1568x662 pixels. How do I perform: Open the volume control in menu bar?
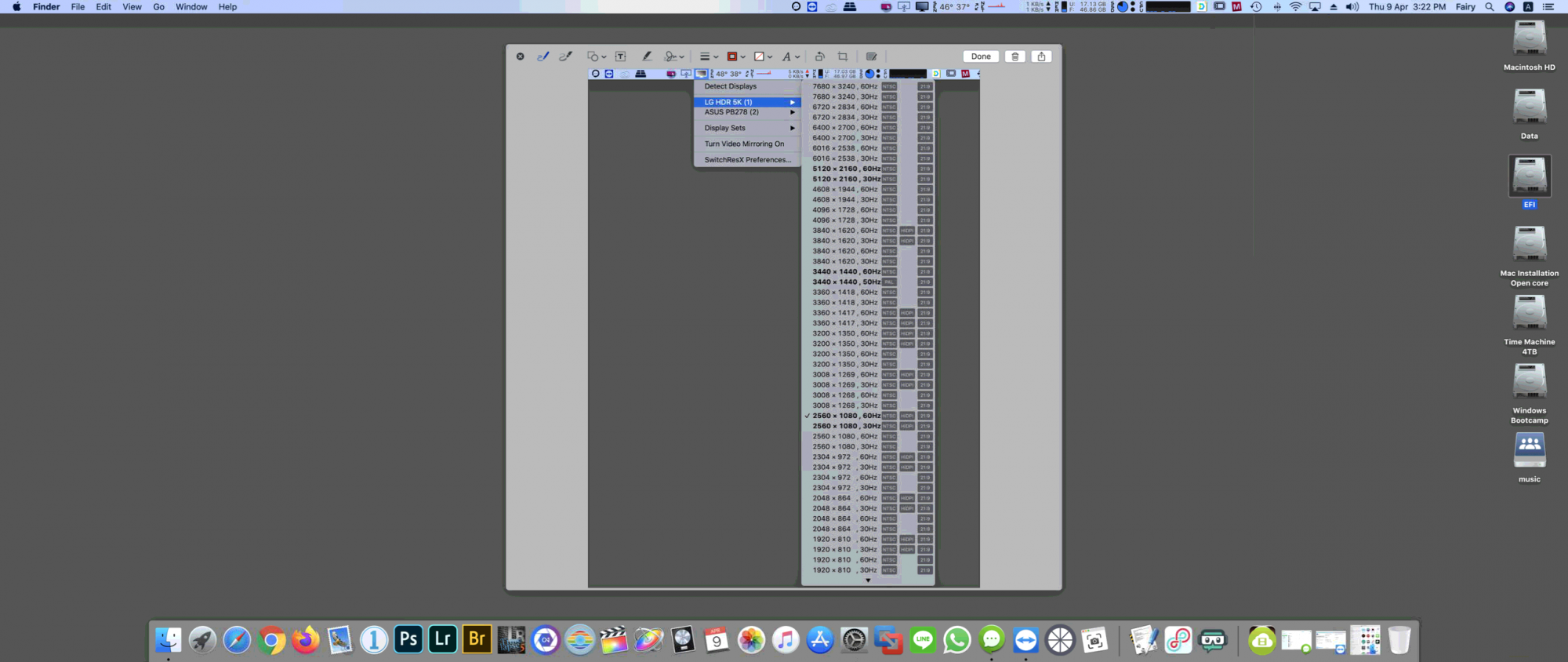[1352, 6]
